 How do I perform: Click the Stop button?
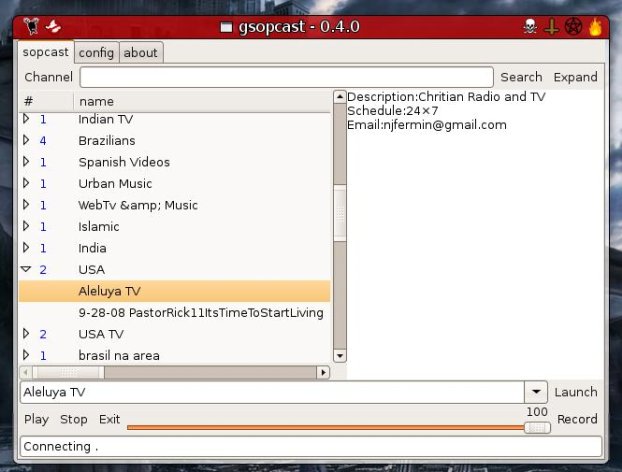(74, 419)
